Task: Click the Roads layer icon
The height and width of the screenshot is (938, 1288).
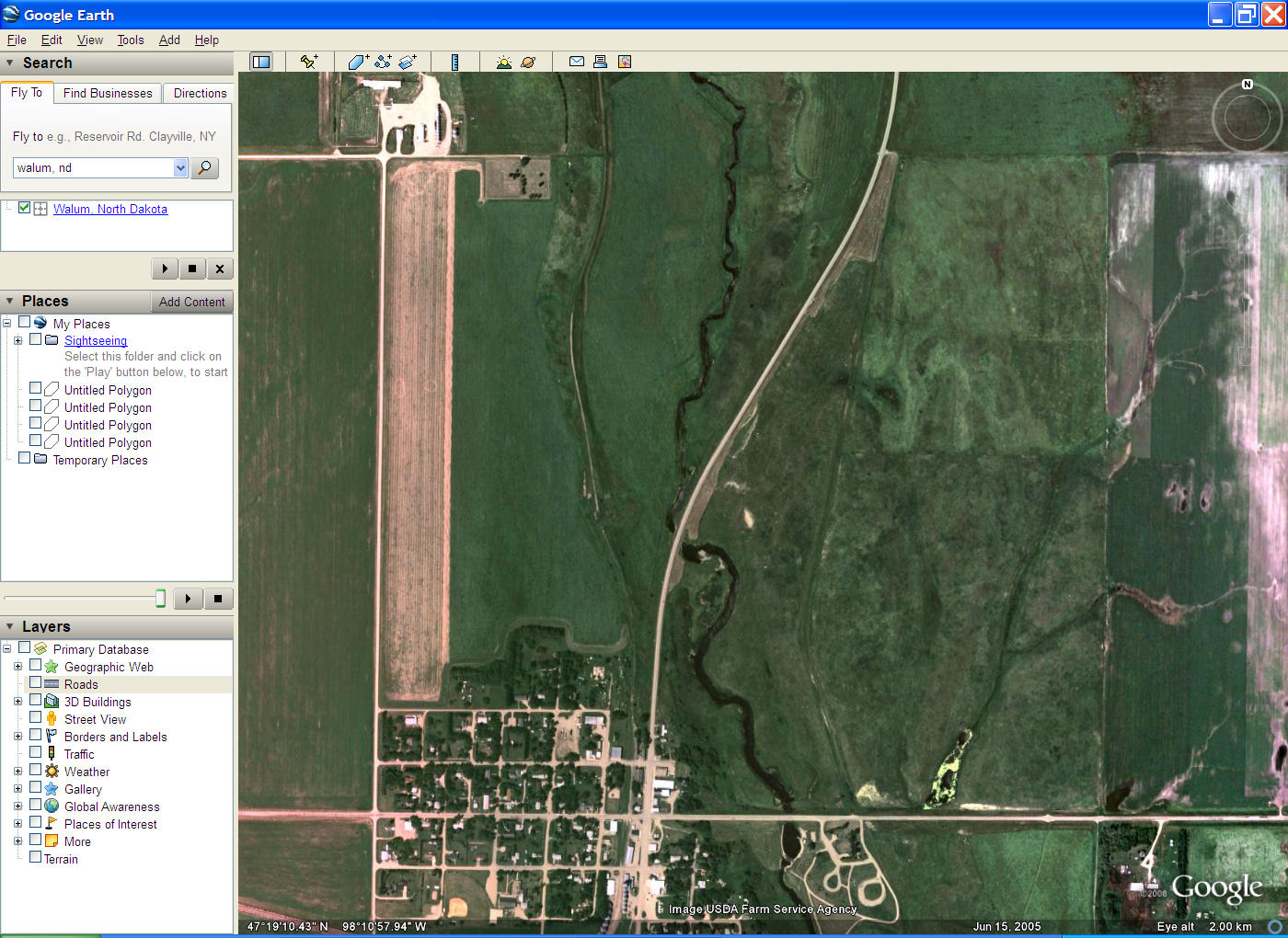Action: coord(52,684)
